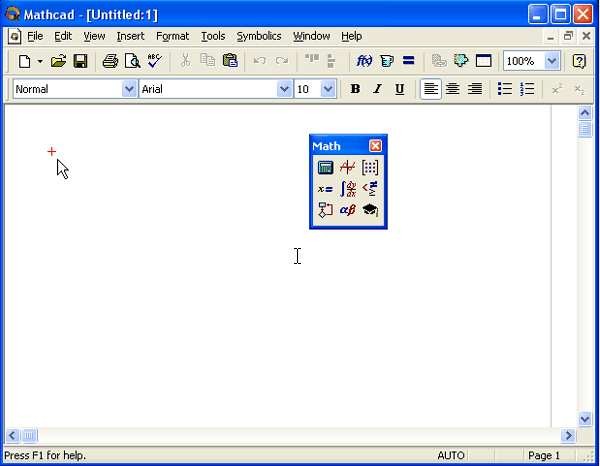
Task: Toggle bulleted list
Action: [x=505, y=89]
